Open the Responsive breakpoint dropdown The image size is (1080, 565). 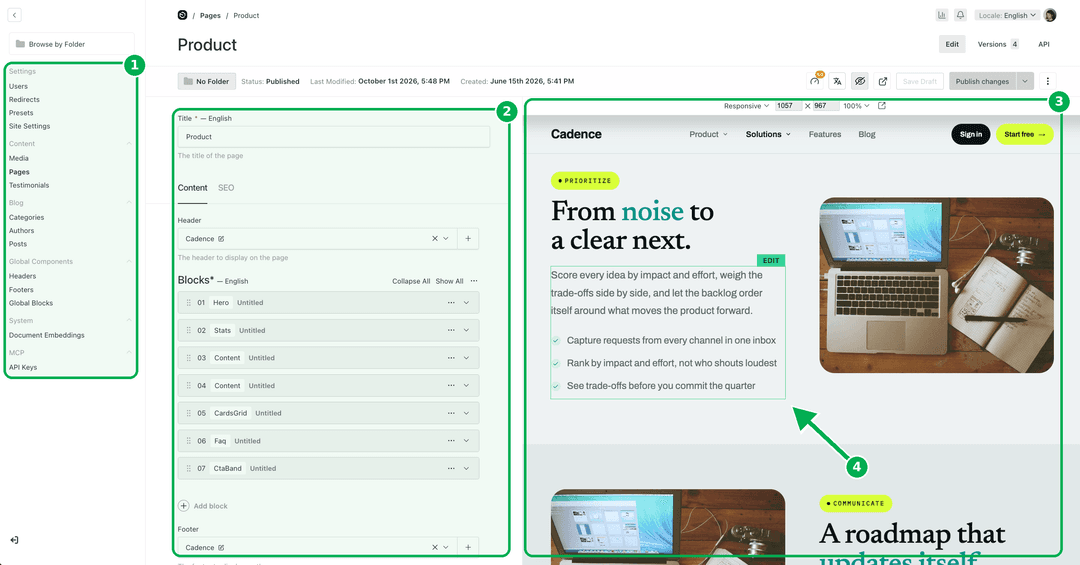tap(746, 106)
